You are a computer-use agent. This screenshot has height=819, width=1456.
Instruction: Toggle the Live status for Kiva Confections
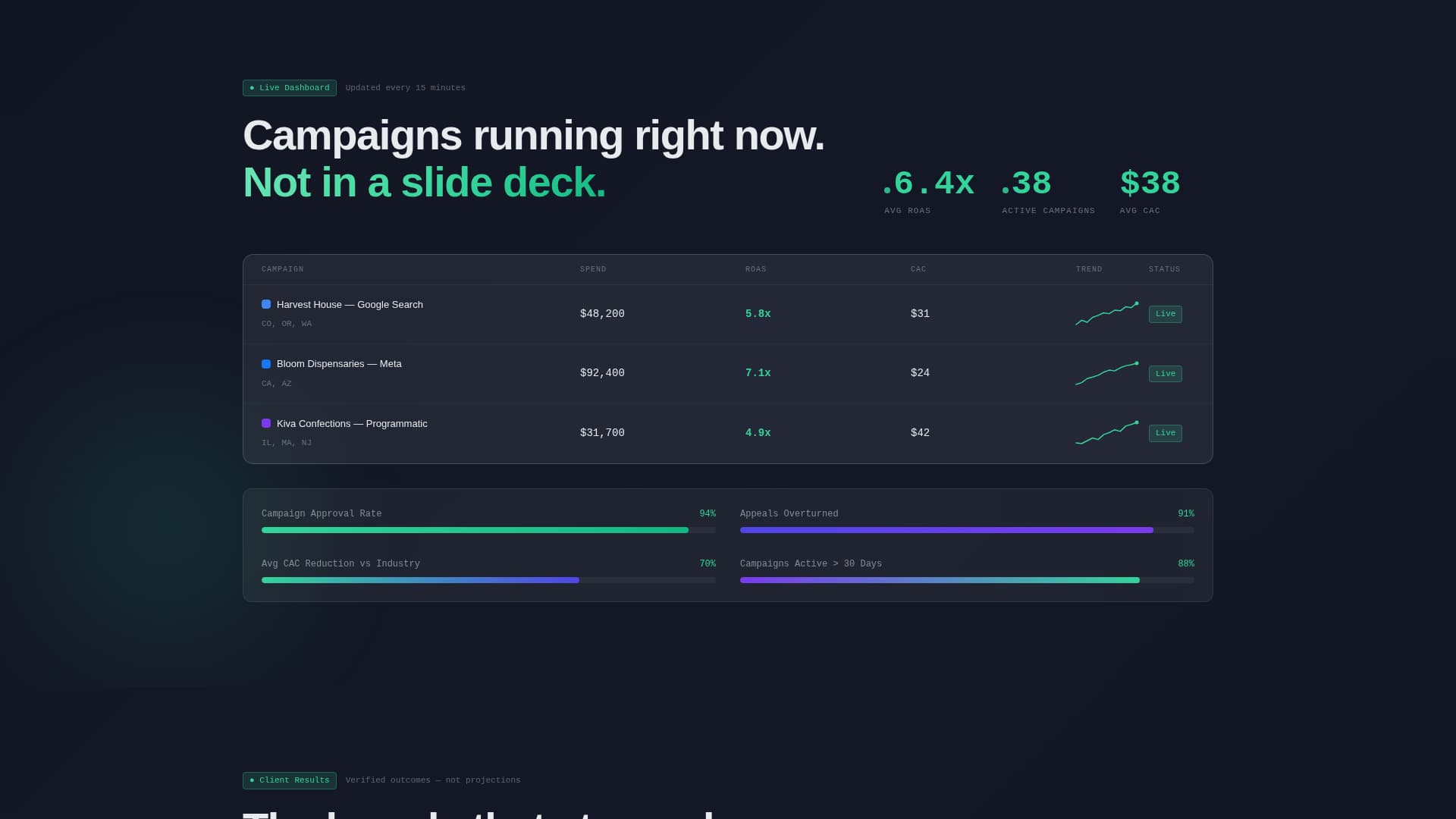[x=1165, y=433]
